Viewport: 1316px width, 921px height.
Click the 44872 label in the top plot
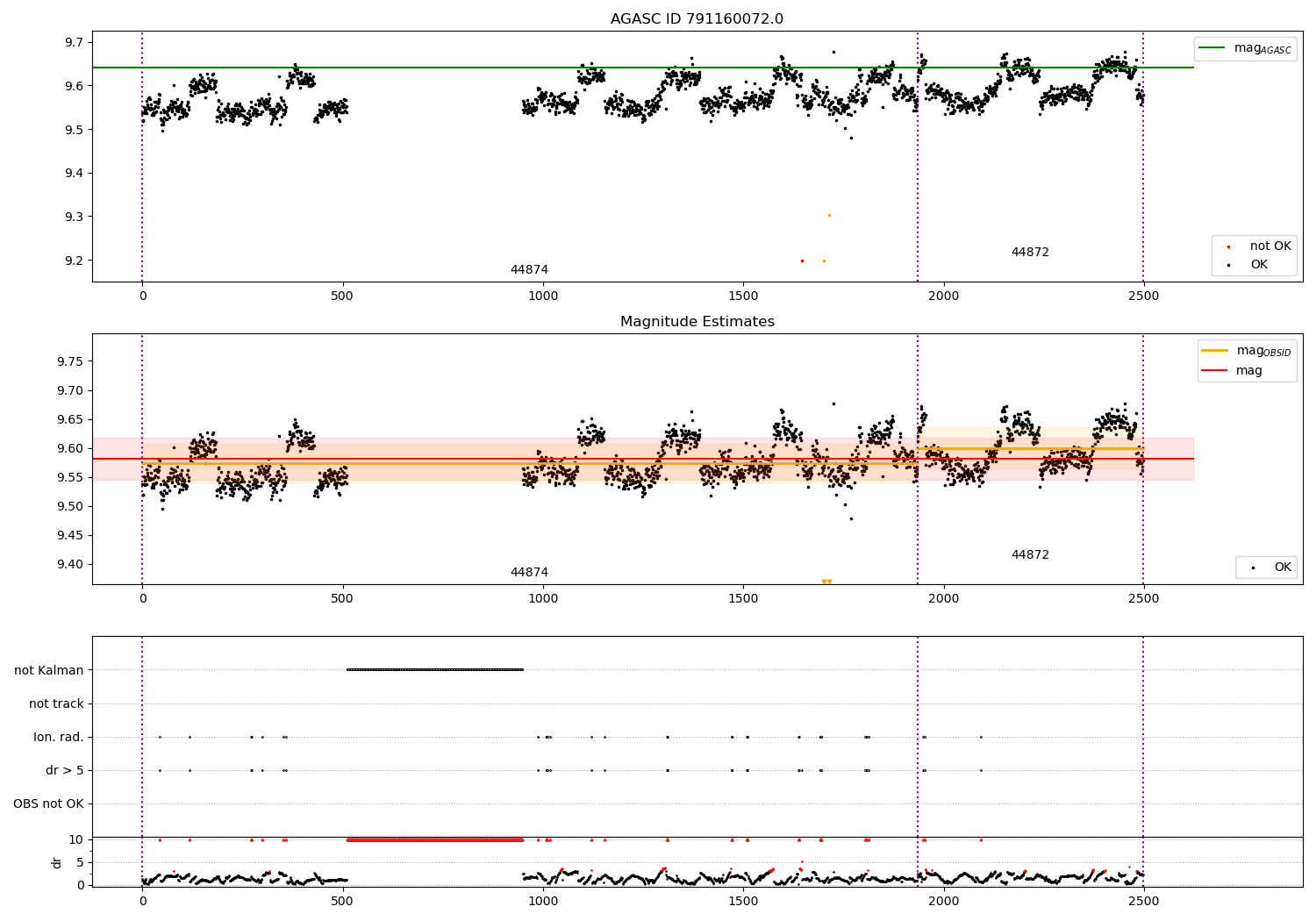pyautogui.click(x=1030, y=253)
